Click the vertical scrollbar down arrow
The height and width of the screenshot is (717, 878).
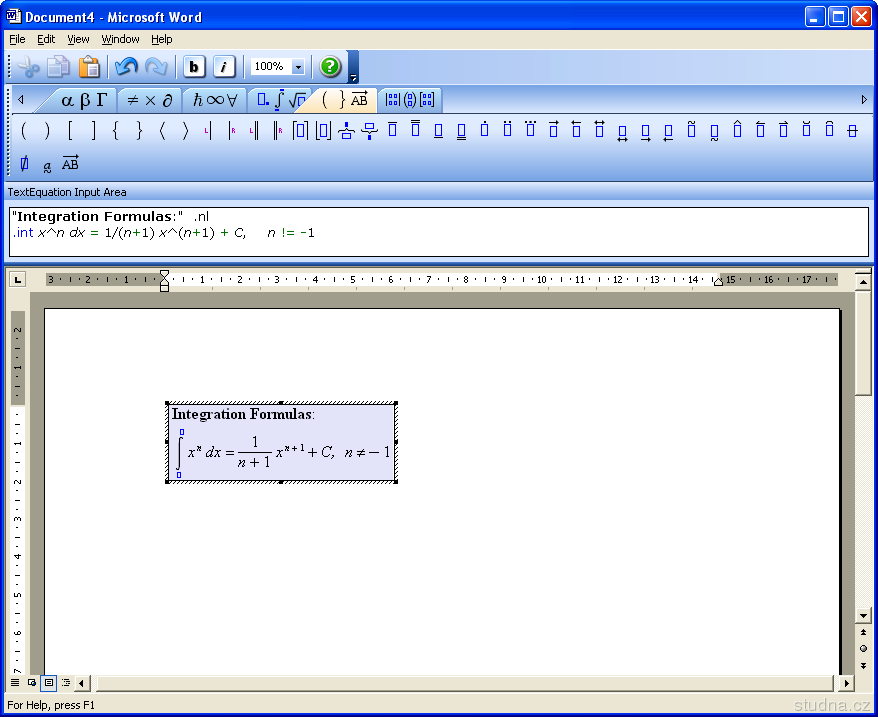pyautogui.click(x=863, y=616)
